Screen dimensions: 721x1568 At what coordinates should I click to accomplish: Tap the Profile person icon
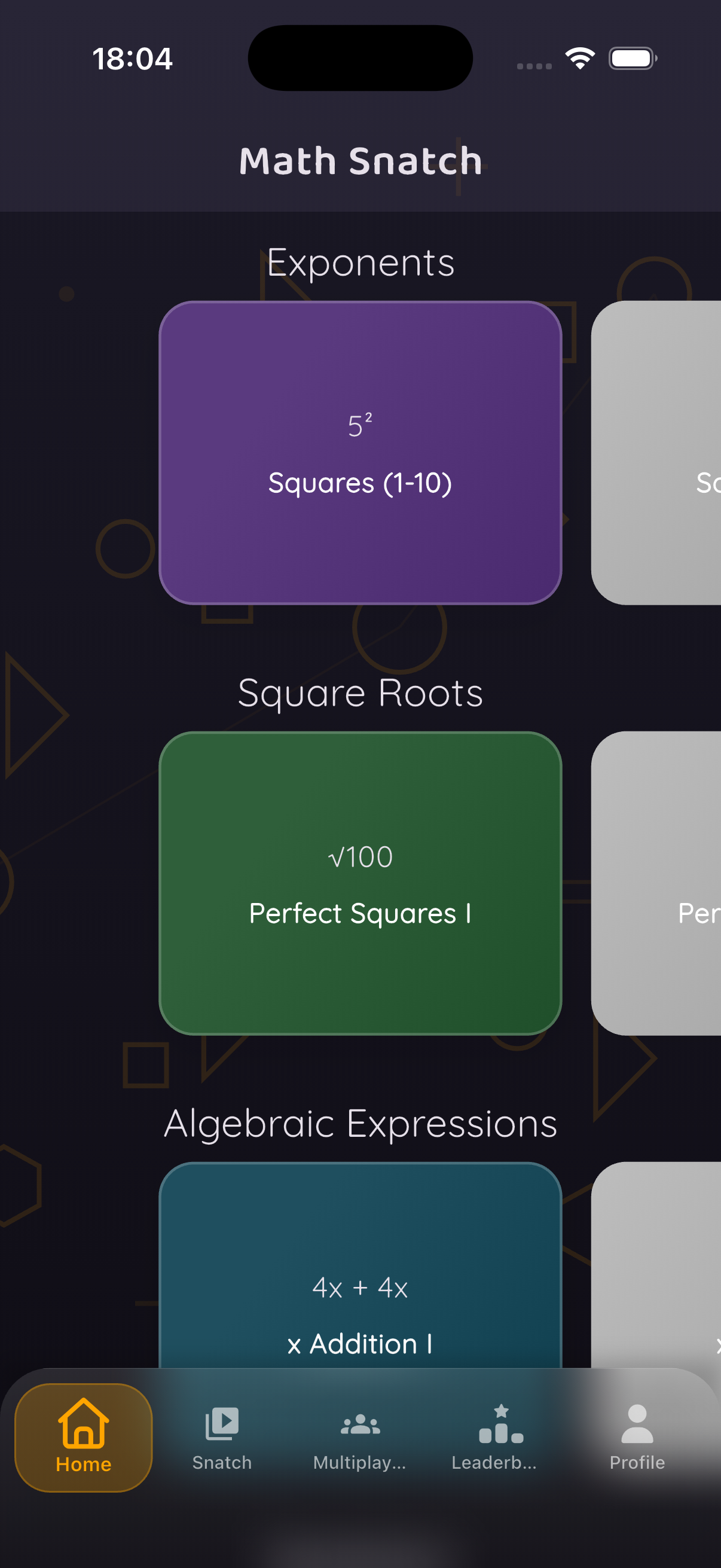click(x=637, y=1424)
